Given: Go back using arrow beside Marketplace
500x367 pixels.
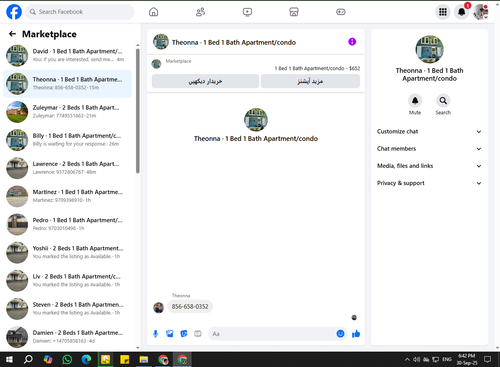Looking at the screenshot, I should (12, 34).
